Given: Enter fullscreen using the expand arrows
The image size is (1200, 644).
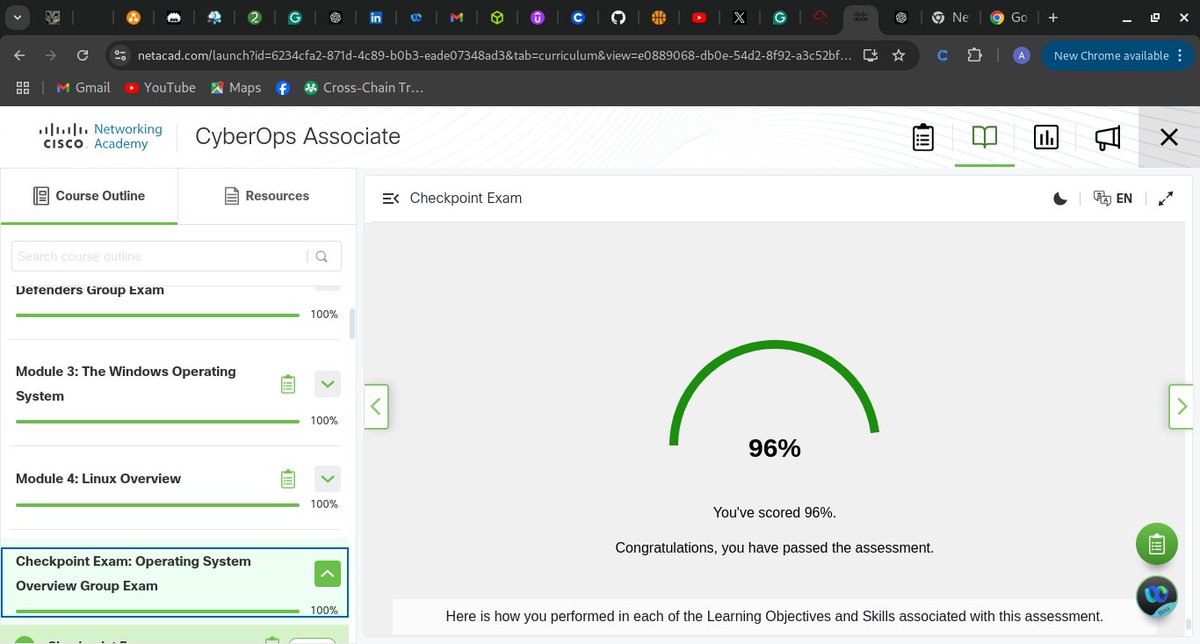Looking at the screenshot, I should 1165,198.
